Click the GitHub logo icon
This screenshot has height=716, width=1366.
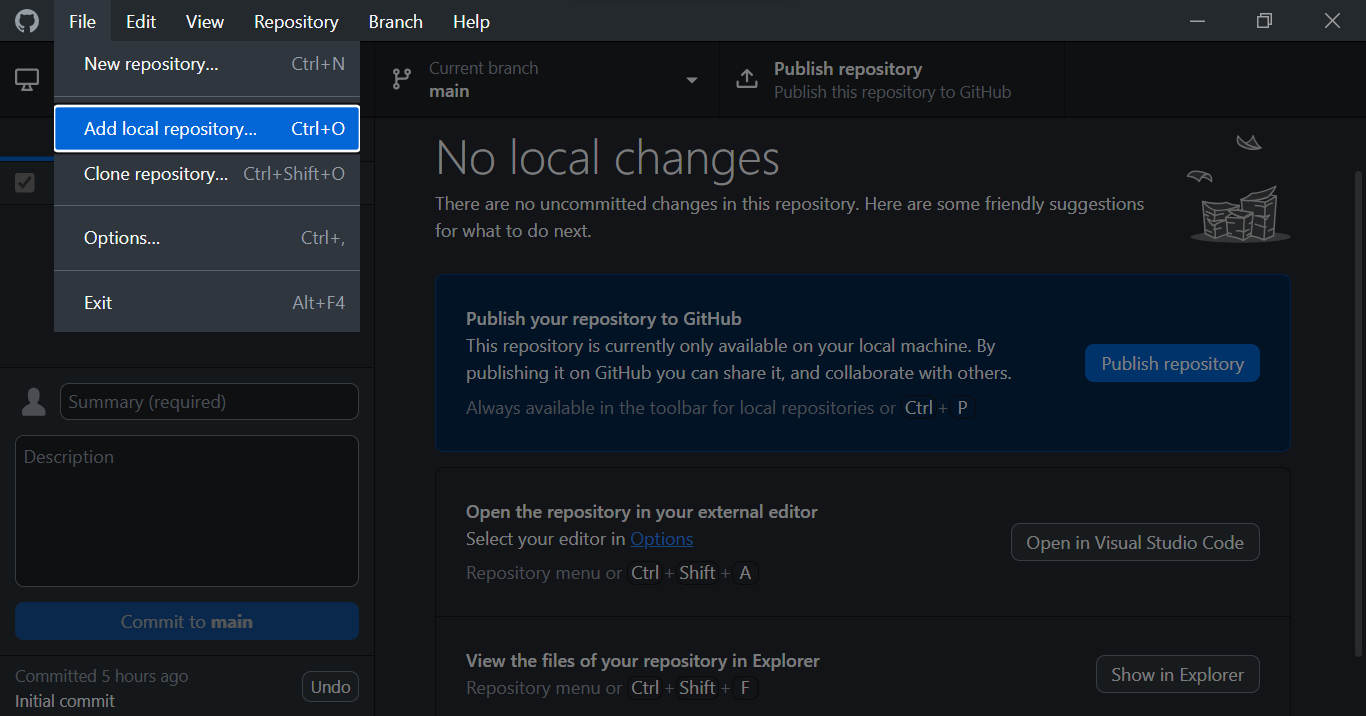[x=27, y=21]
